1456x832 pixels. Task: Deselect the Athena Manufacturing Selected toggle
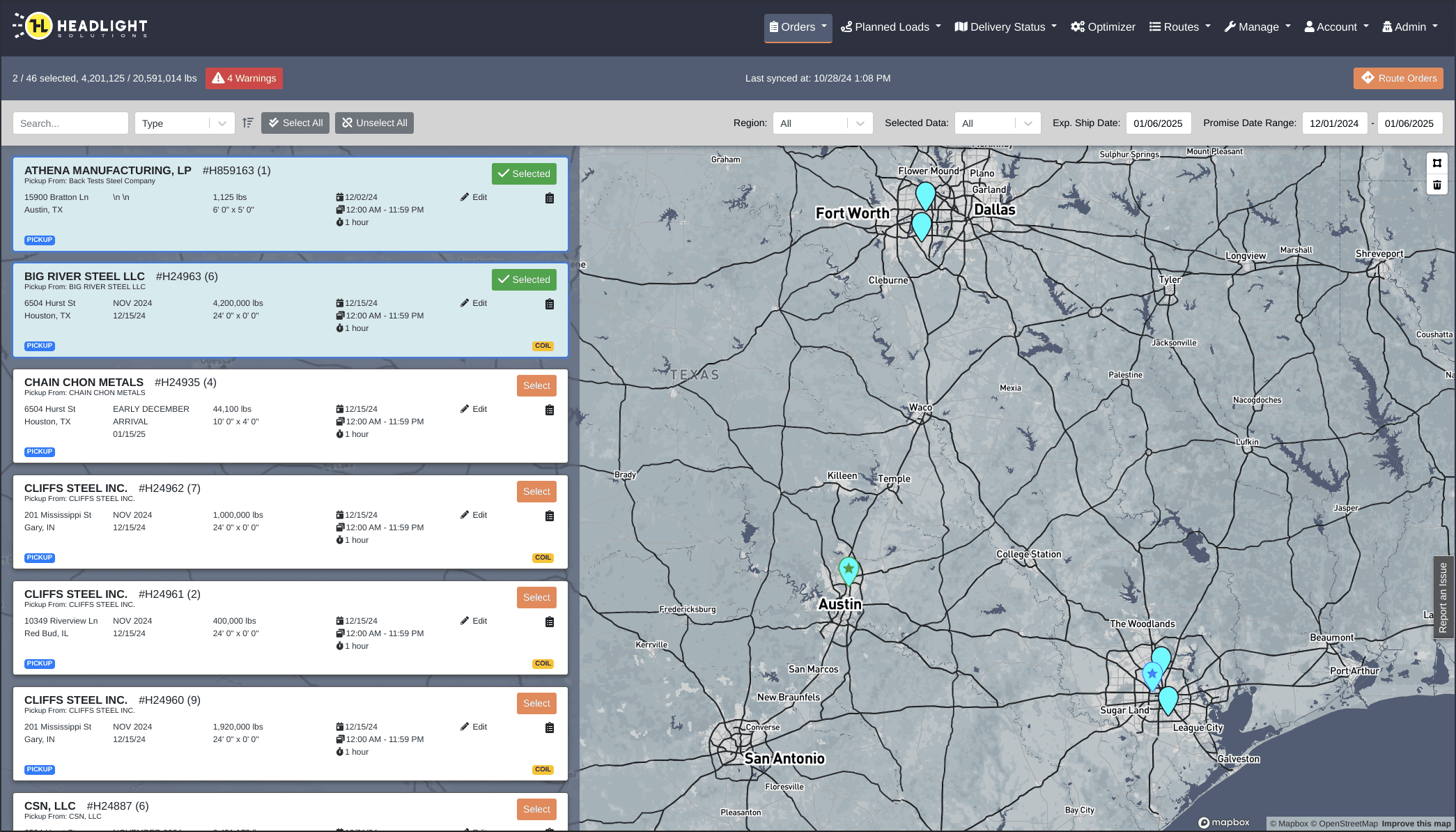point(523,174)
